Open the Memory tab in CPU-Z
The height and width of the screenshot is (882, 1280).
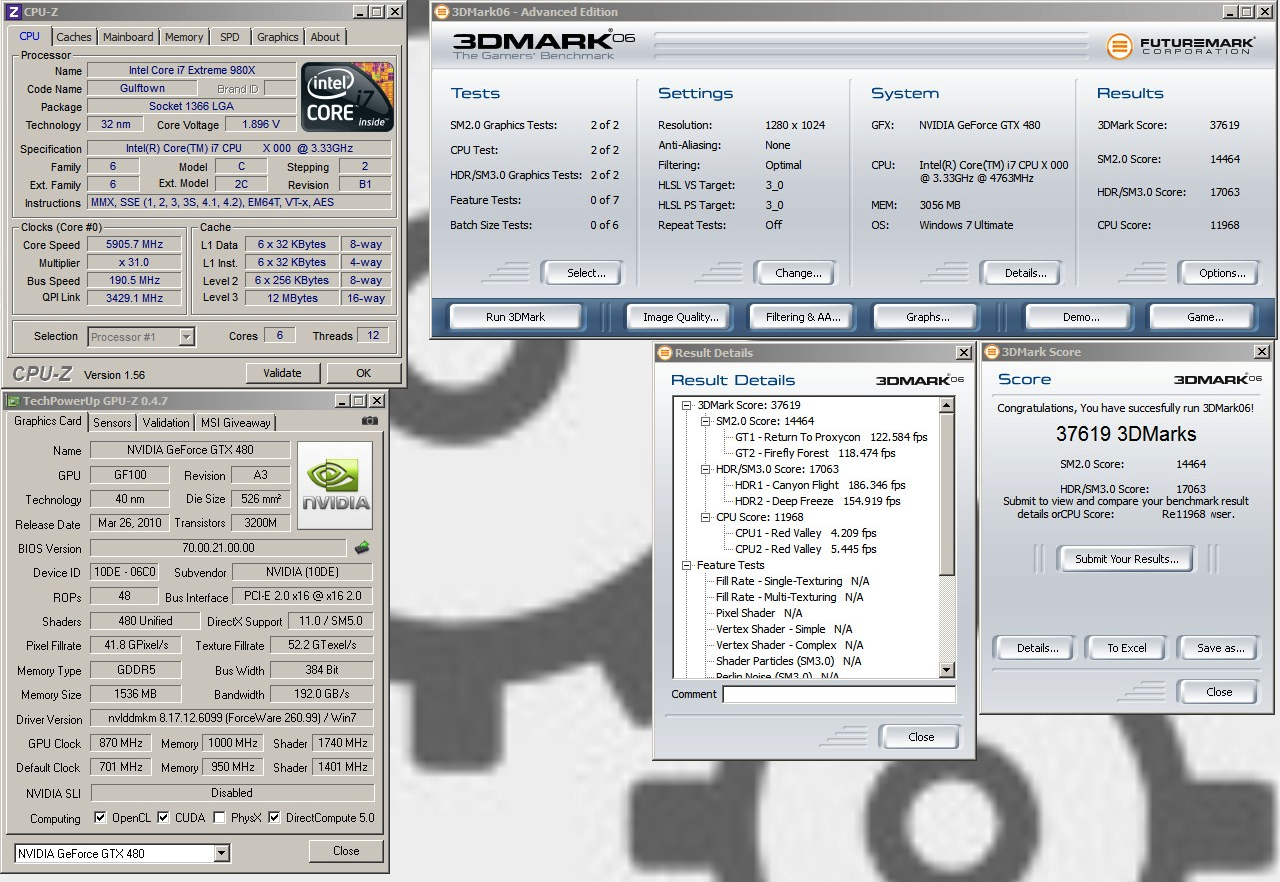[184, 37]
